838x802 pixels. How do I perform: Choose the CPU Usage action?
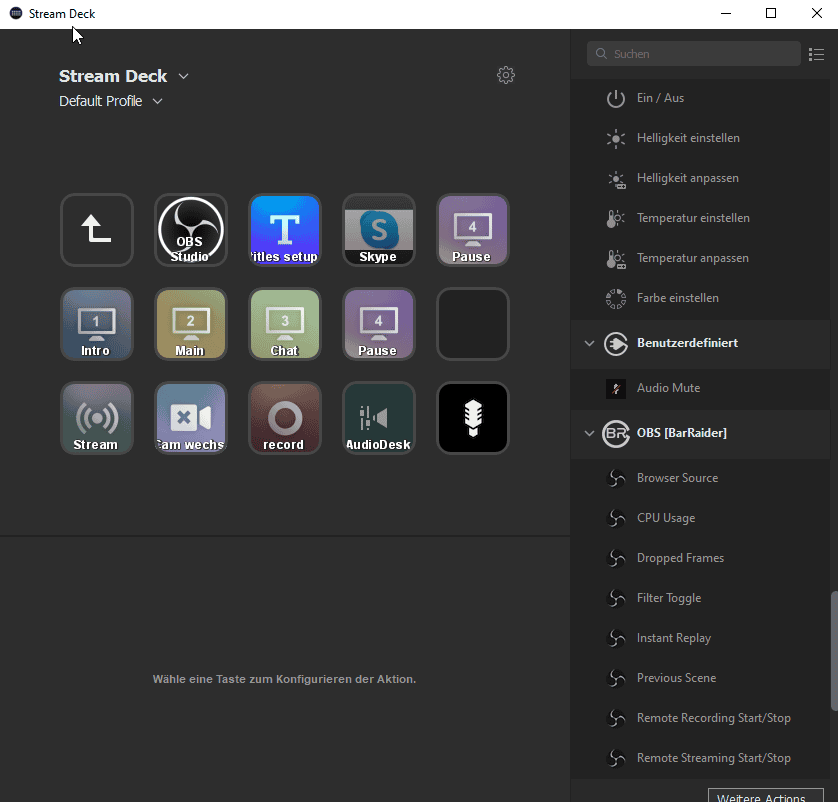[x=700, y=518]
